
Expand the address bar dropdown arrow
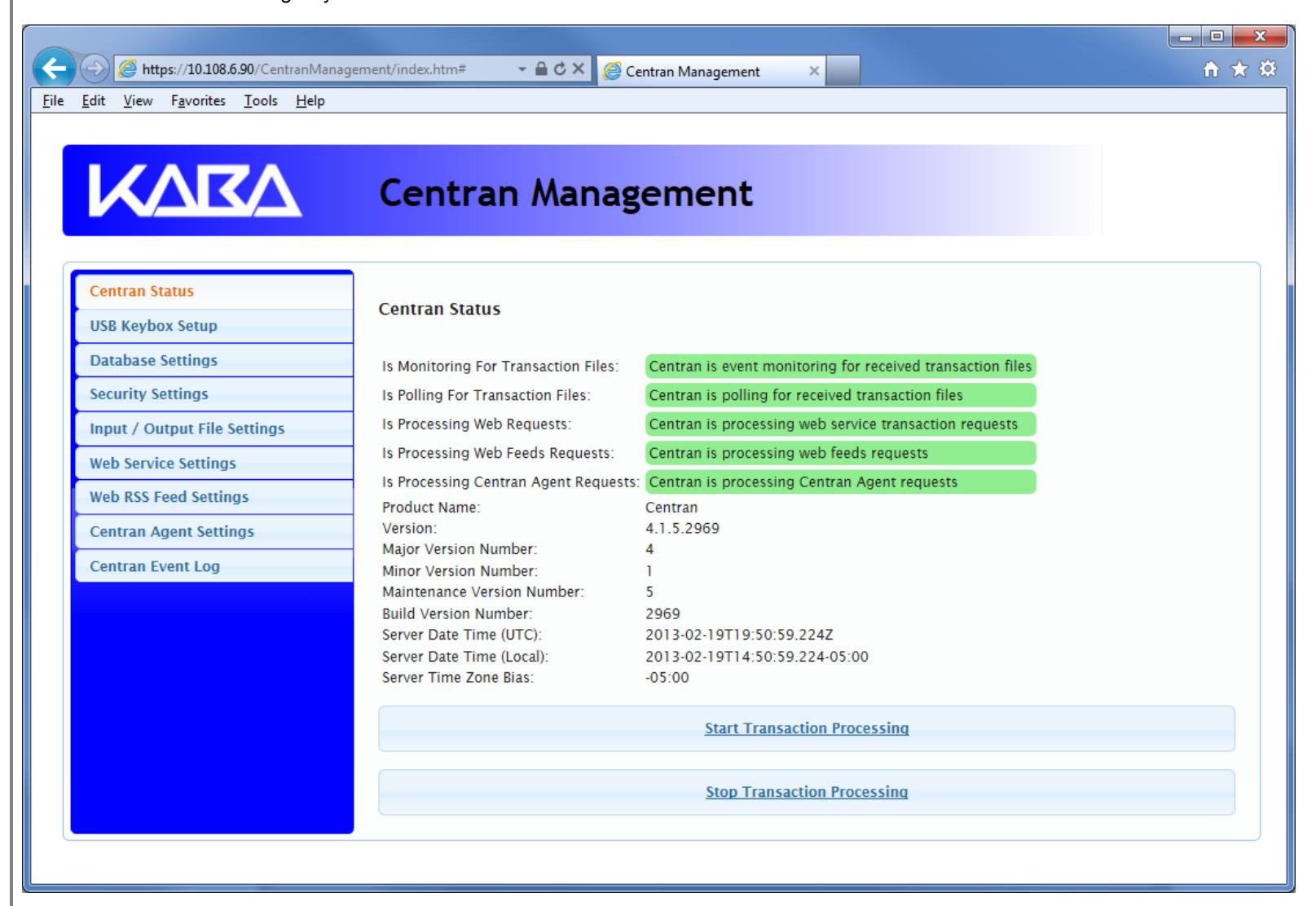522,70
